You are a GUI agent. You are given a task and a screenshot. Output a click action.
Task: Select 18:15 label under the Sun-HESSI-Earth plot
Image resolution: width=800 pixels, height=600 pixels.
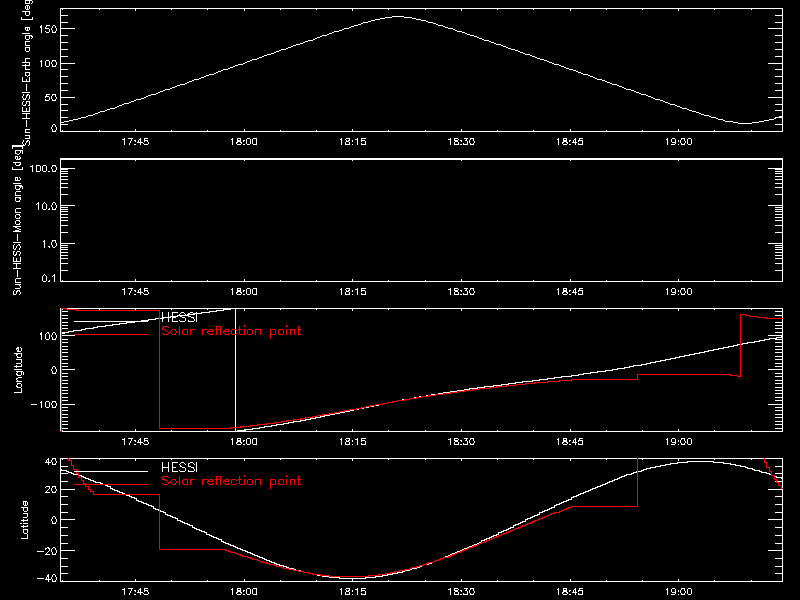(x=353, y=141)
